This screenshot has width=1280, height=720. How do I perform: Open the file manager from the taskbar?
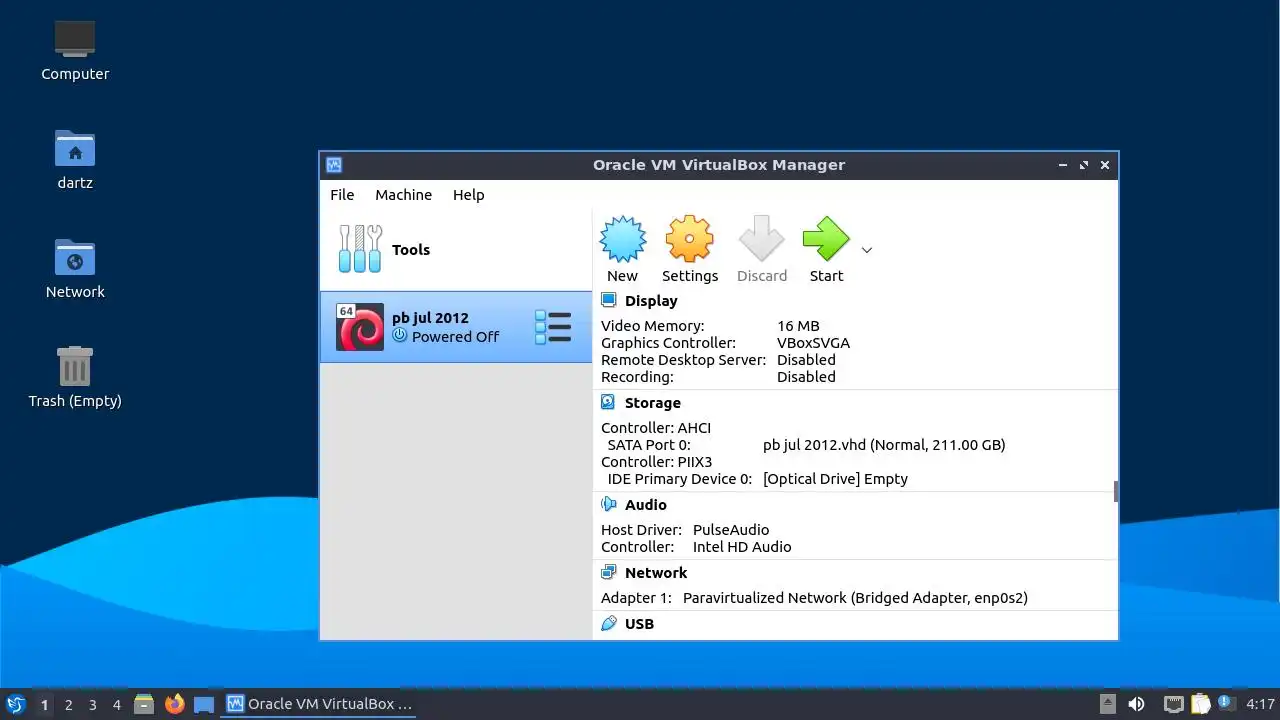click(x=144, y=704)
